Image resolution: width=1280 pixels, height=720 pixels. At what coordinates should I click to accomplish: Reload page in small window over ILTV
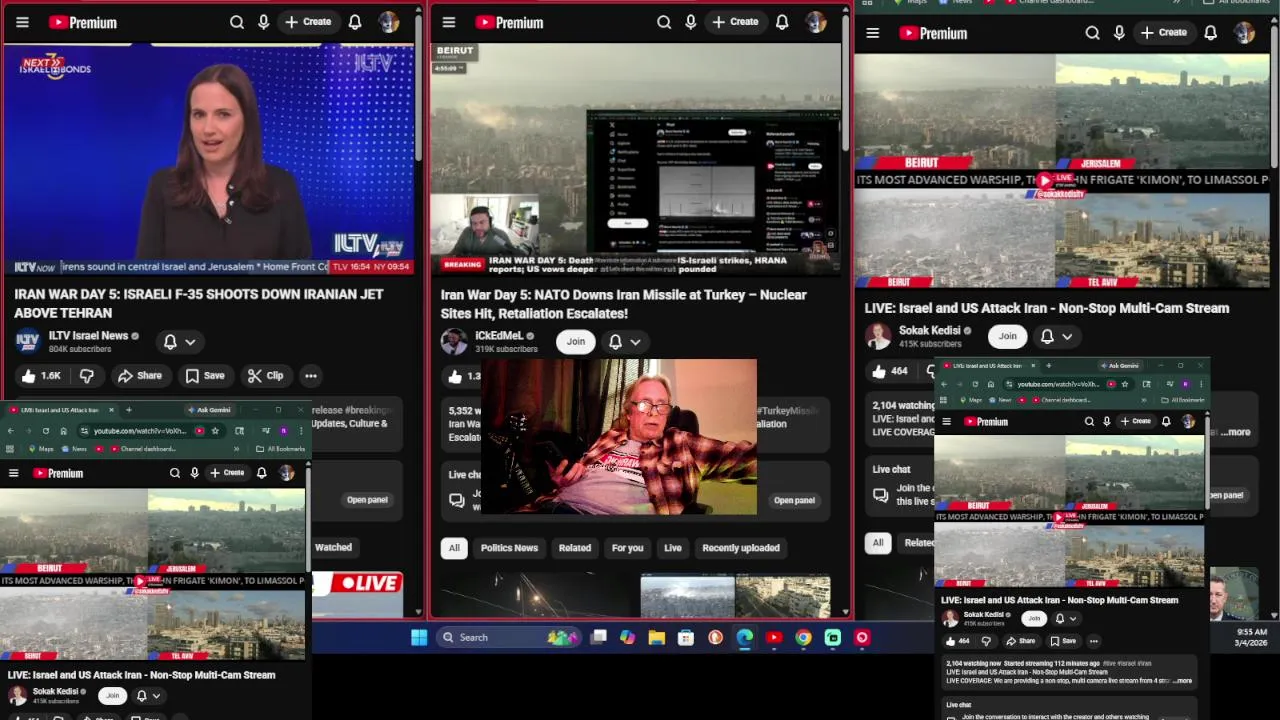click(x=46, y=431)
